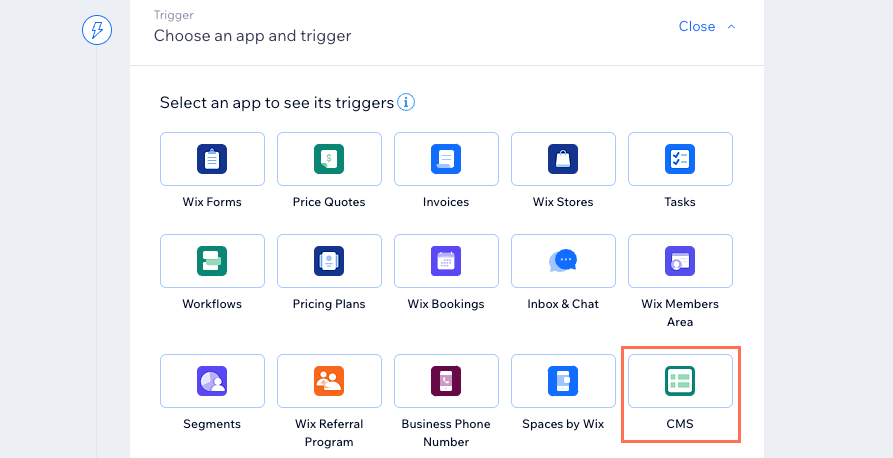
Task: Click the lightning bolt trigger step icon
Action: (x=97, y=30)
